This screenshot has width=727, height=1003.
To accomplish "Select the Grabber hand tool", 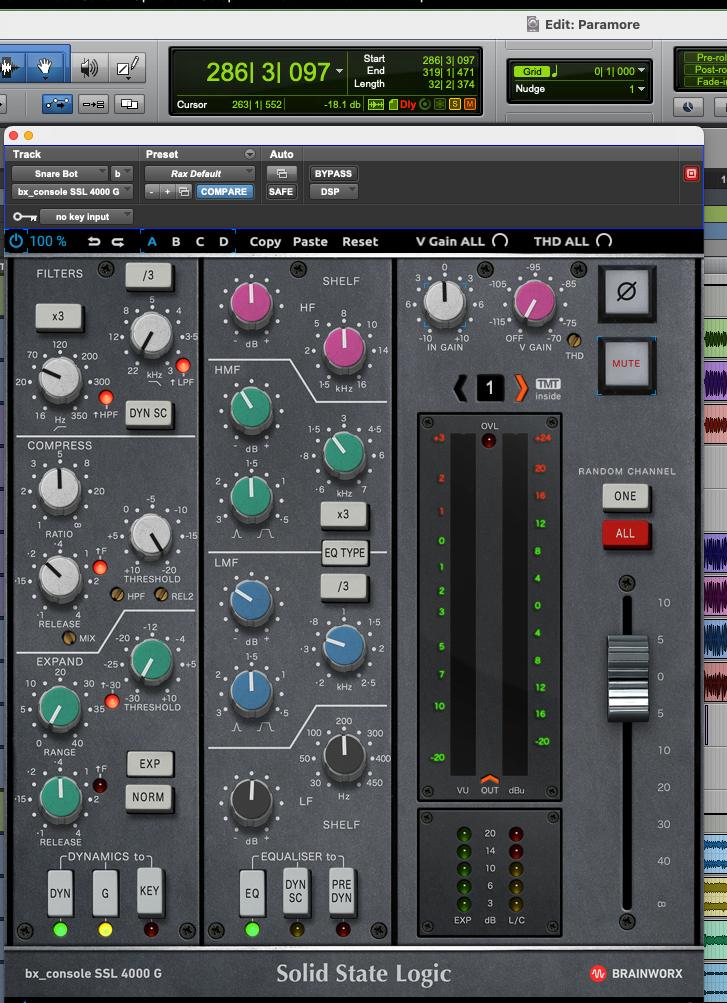I will click(45, 67).
